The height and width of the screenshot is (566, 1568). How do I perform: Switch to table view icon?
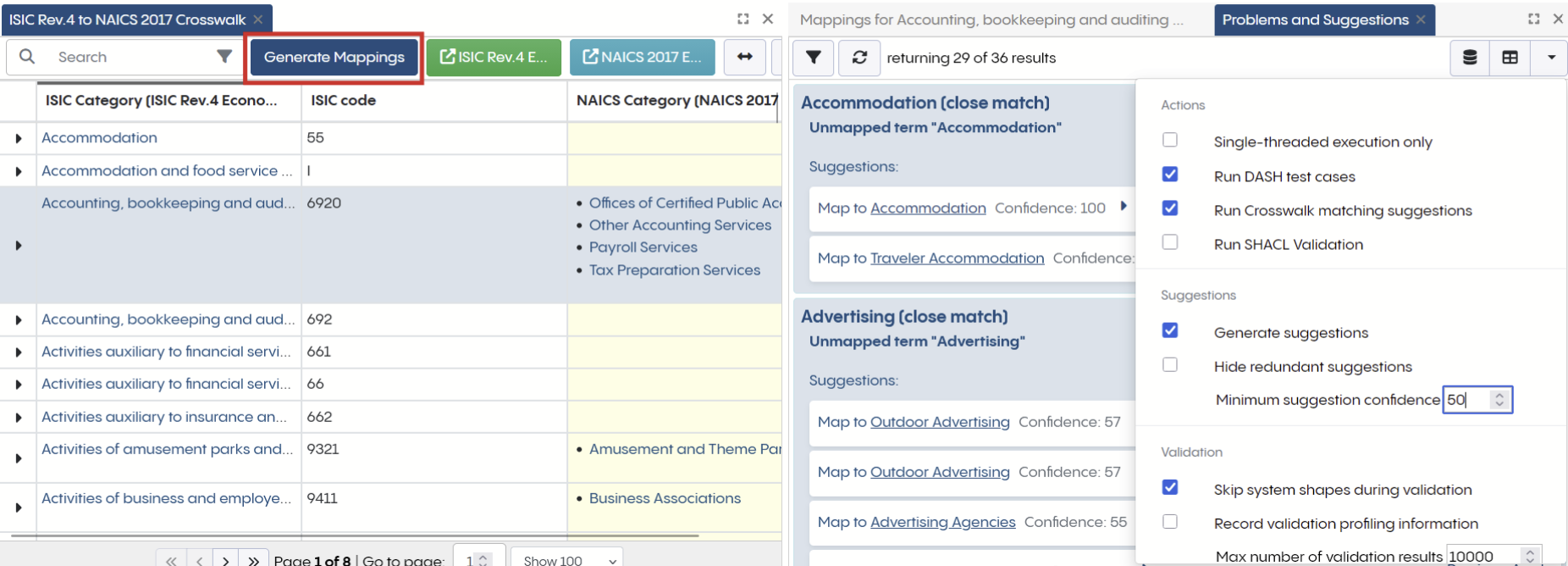click(1510, 58)
